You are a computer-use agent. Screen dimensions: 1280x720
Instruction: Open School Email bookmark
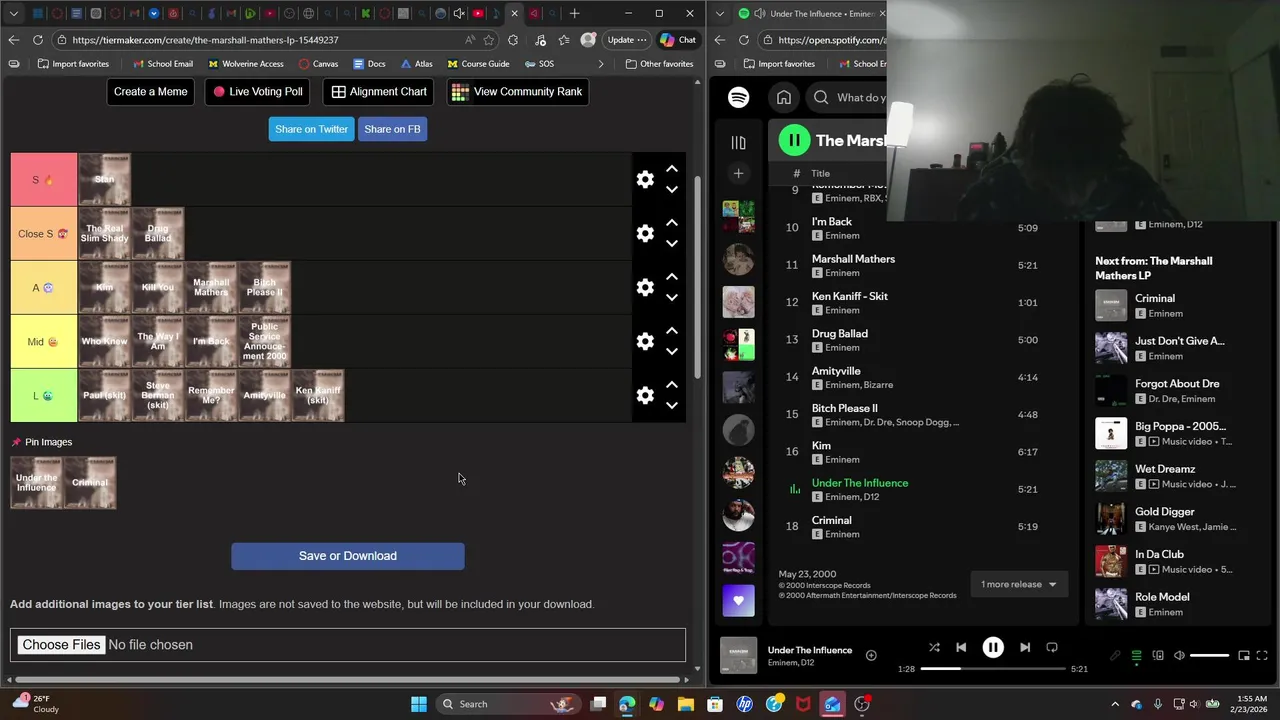coord(162,64)
